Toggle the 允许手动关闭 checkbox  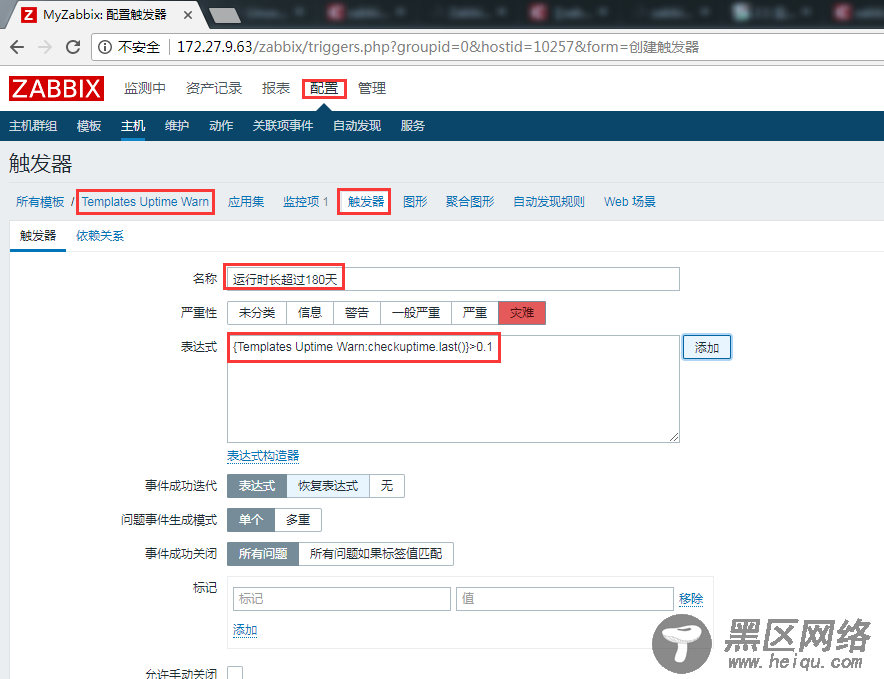point(235,673)
